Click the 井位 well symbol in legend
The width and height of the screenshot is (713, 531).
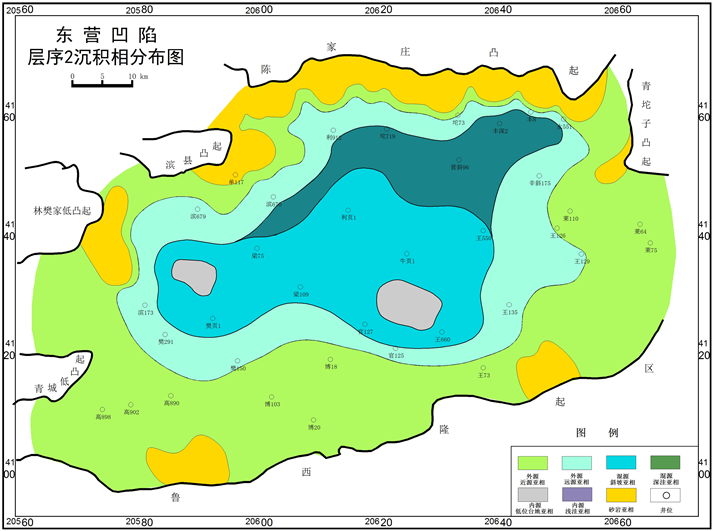(x=665, y=493)
